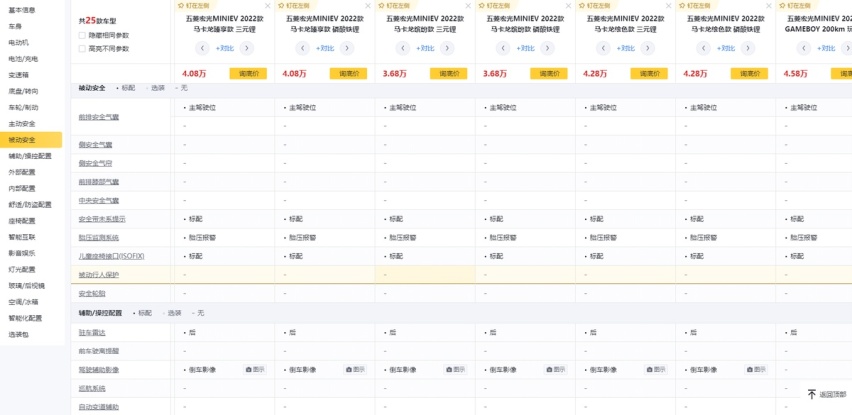The image size is (852, 415).
Task: Remove 马卡龙绘色款 三元锂 from comparison
Action: click(x=668, y=5)
